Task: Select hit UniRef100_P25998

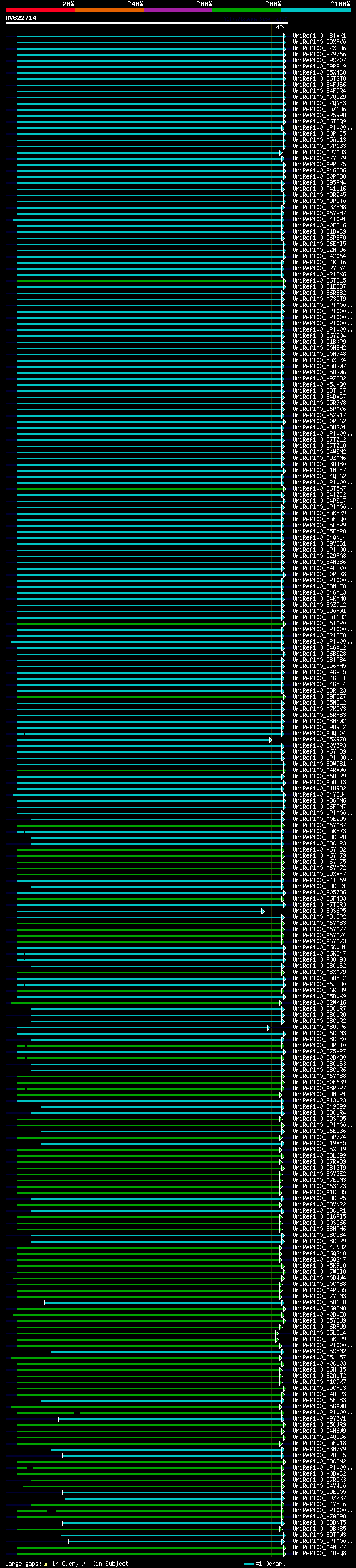Action: click(x=319, y=115)
